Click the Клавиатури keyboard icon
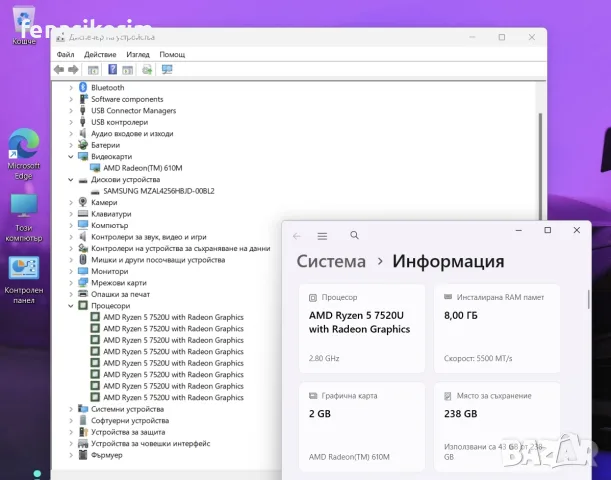The image size is (611, 480). coord(83,214)
